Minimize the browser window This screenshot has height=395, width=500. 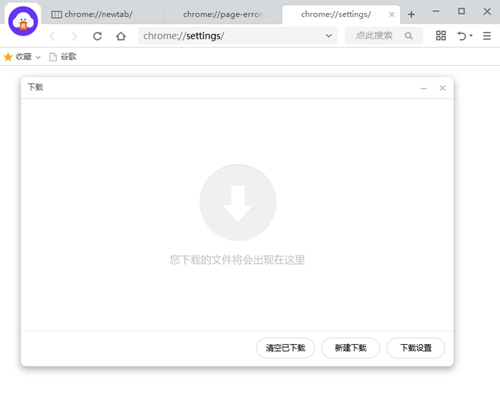point(436,11)
